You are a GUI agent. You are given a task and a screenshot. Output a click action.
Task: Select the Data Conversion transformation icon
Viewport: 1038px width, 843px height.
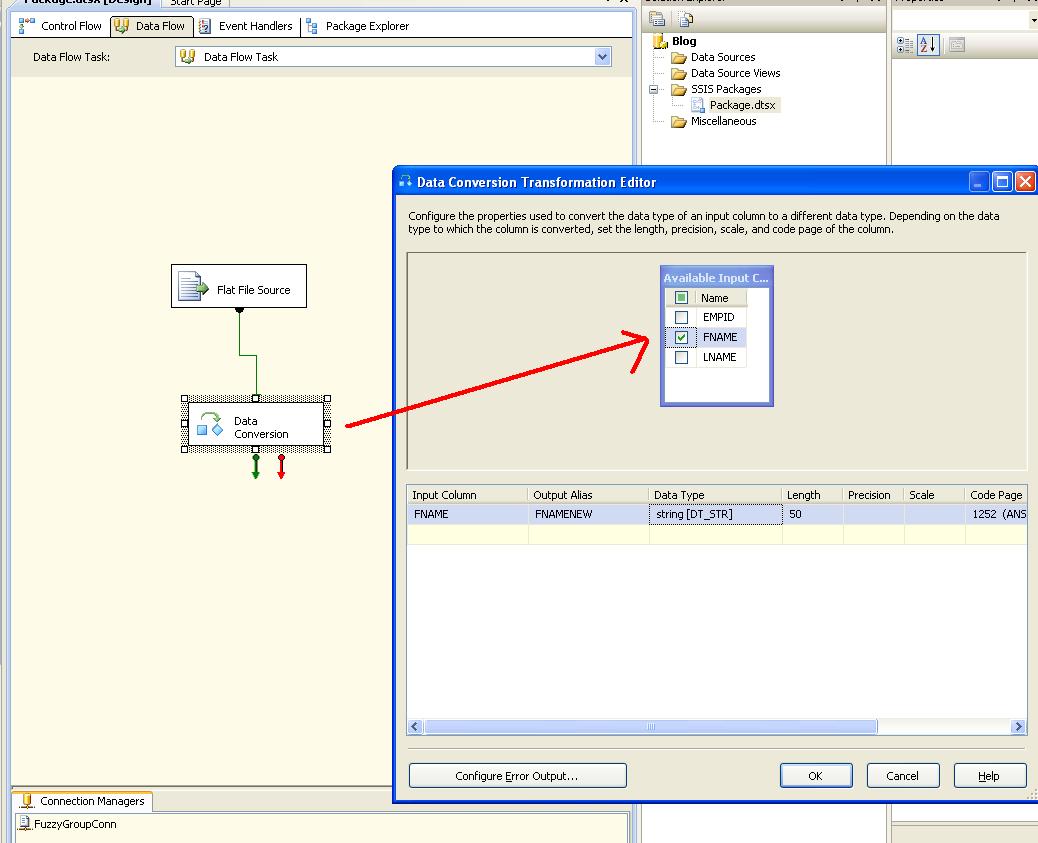(212, 423)
